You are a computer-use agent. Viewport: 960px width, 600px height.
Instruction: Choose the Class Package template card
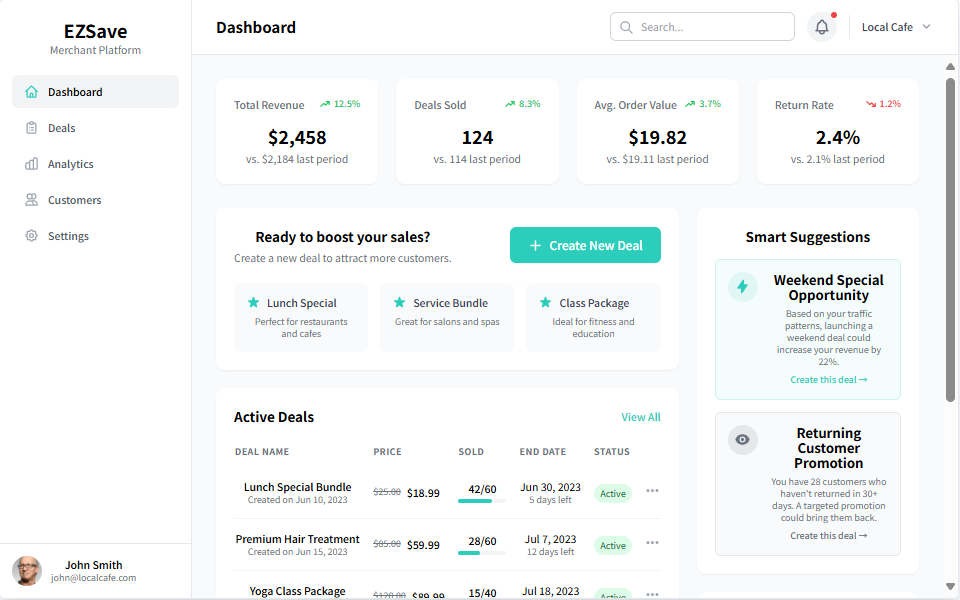[x=593, y=317]
